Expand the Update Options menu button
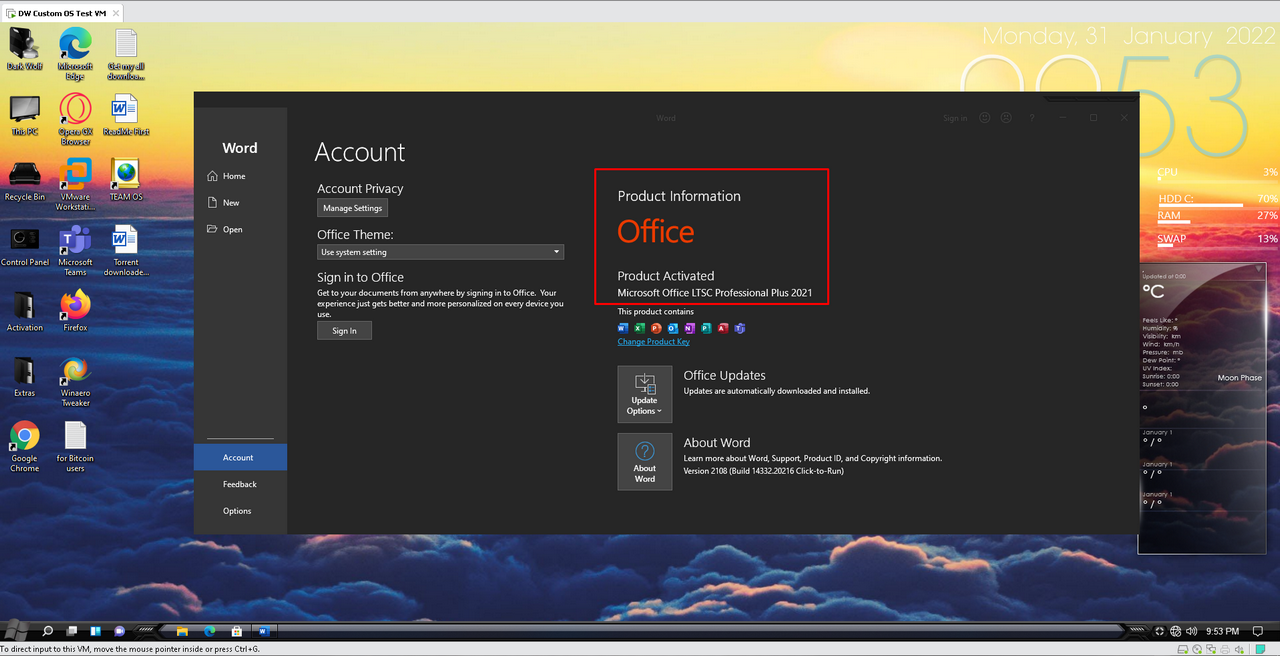Viewport: 1280px width, 656px height. (x=645, y=394)
